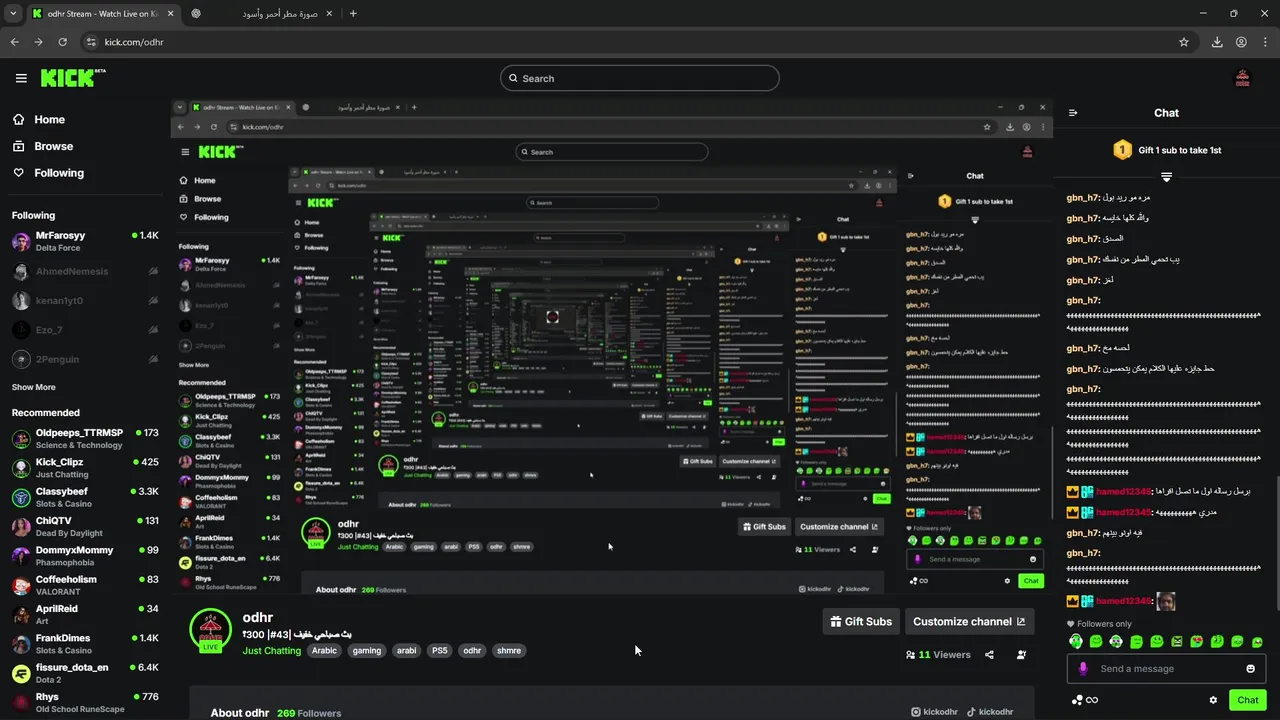Expand Show More in Following list
The width and height of the screenshot is (1280, 720).
point(34,387)
